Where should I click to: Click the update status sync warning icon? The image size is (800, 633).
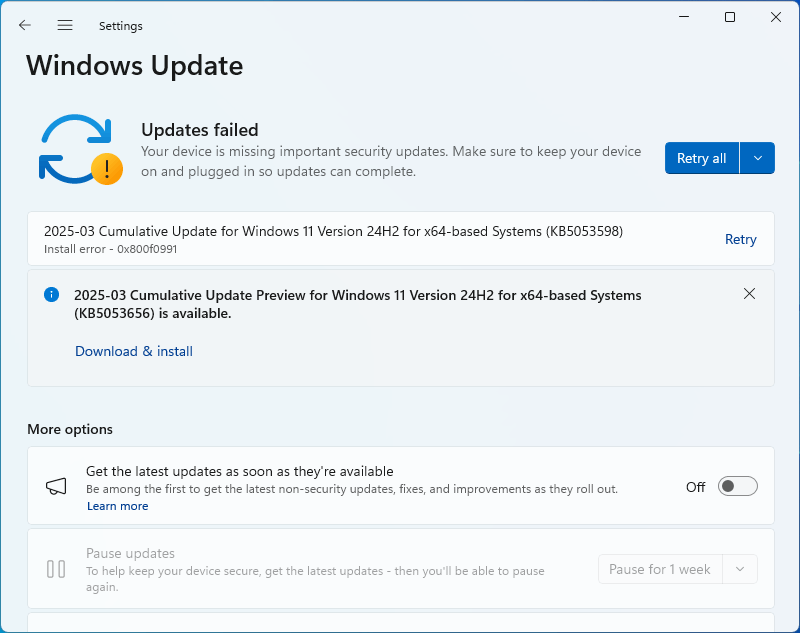pos(81,149)
